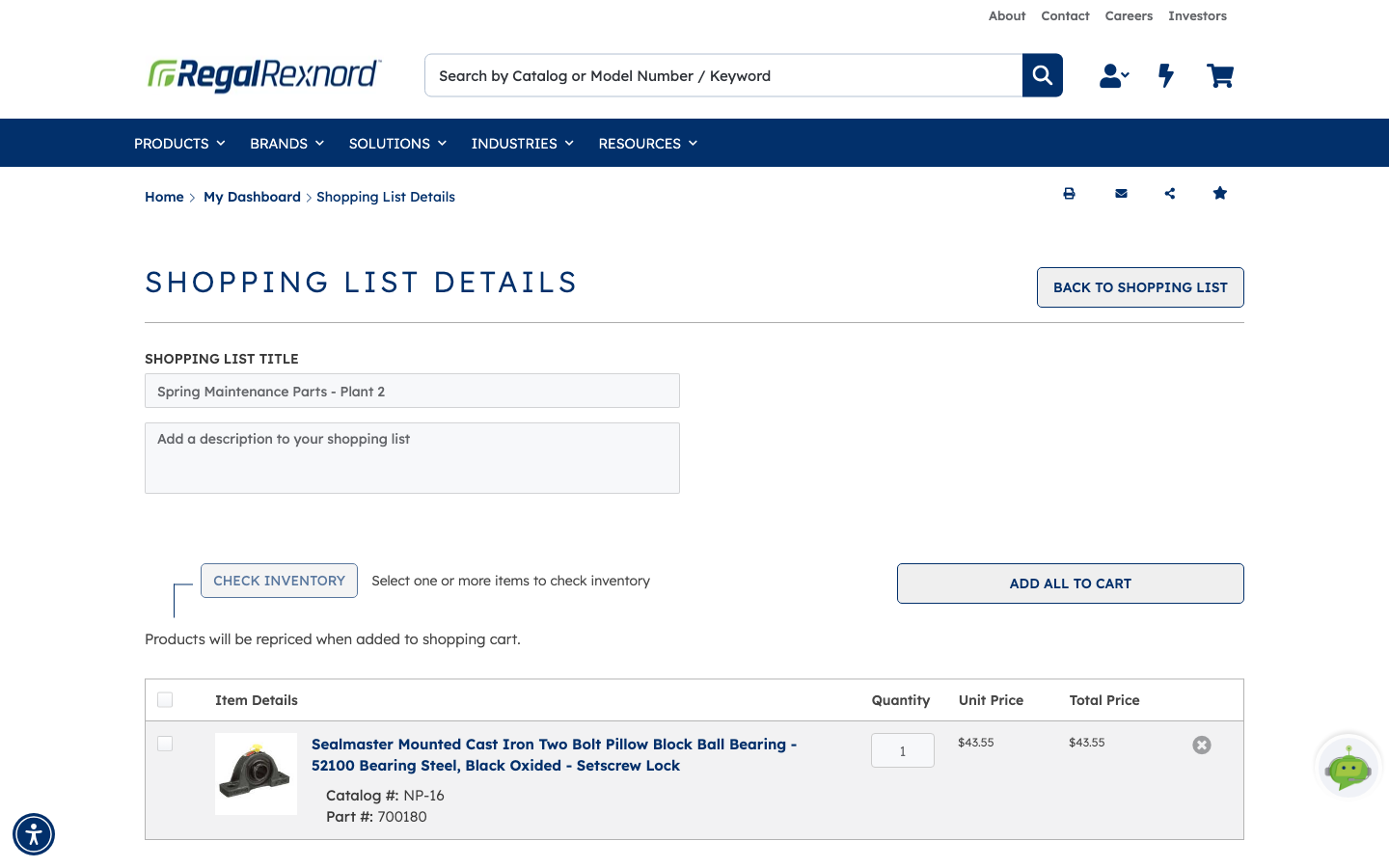
Task: Email the shopping list via envelope icon
Action: click(x=1121, y=194)
